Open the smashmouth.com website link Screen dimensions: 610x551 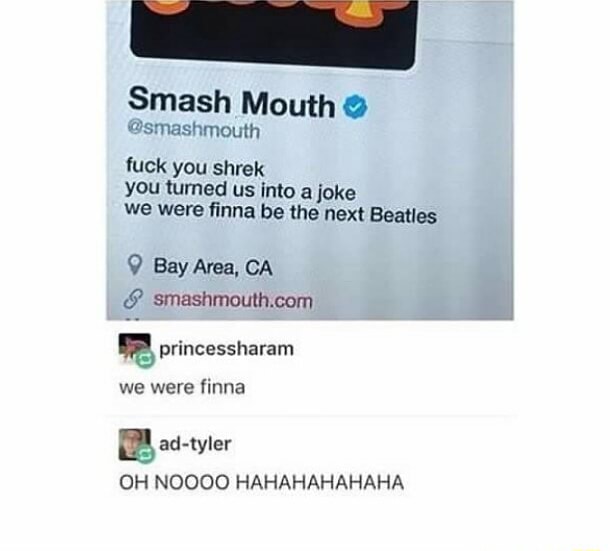pos(233,300)
